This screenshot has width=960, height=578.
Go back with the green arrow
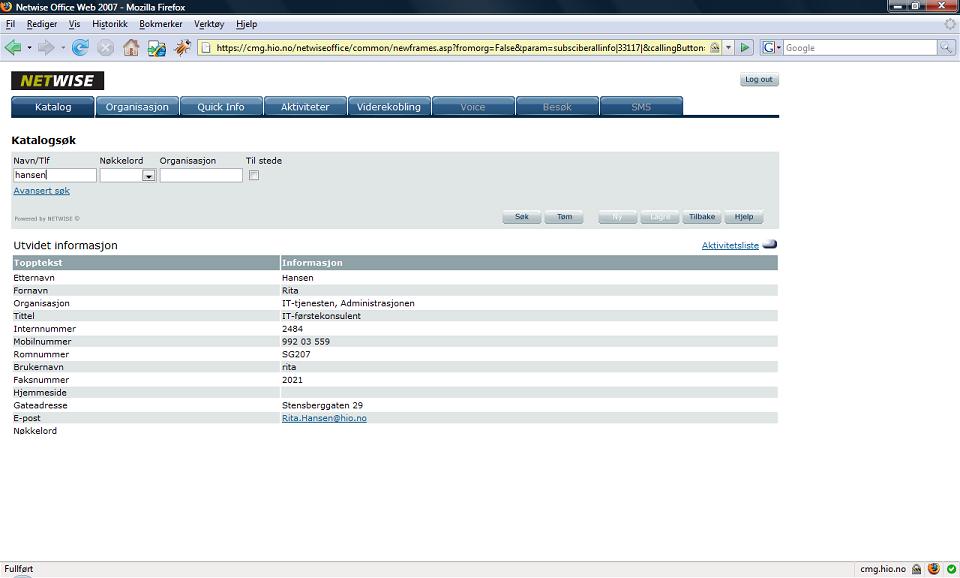12,47
